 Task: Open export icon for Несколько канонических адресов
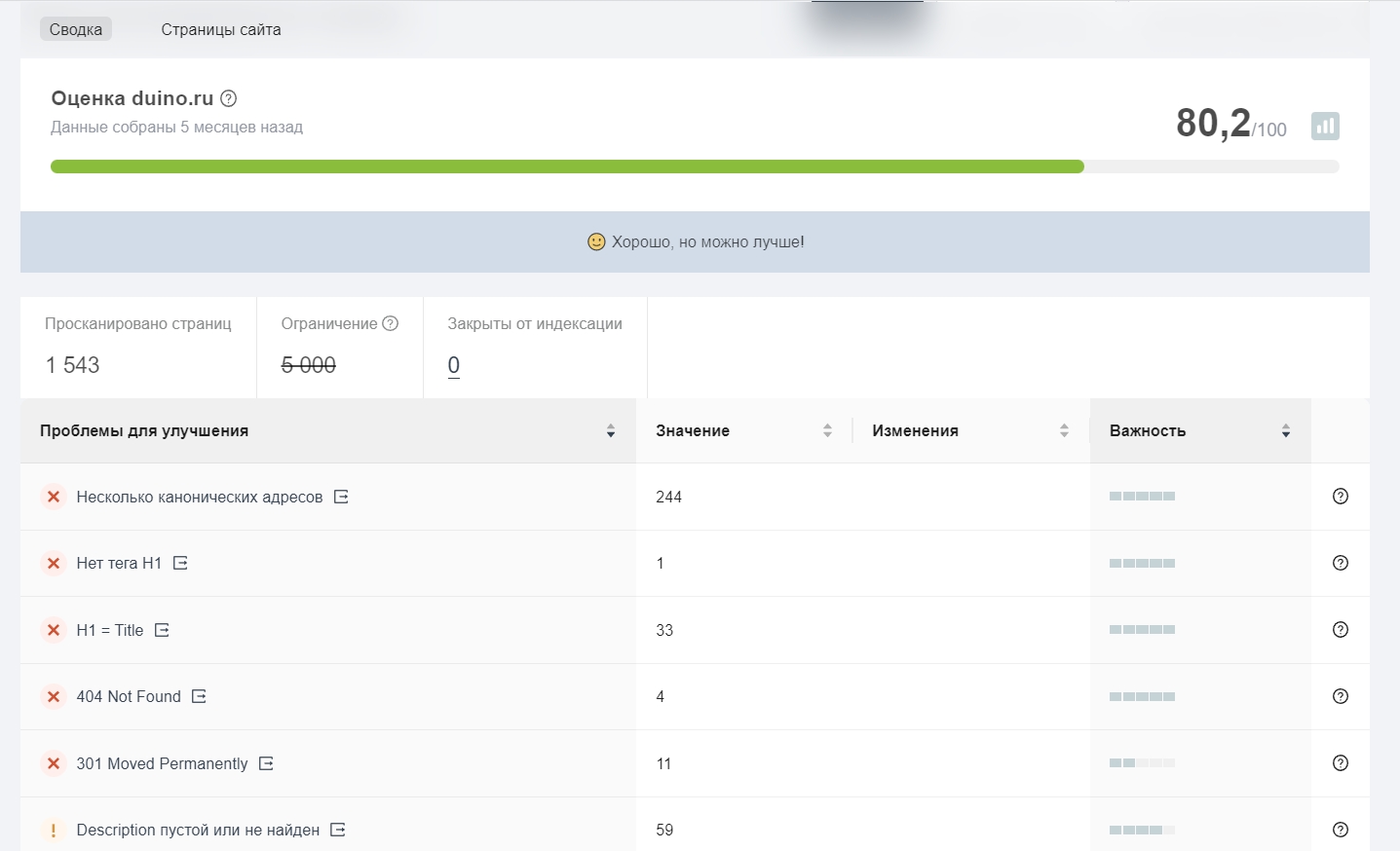pos(341,497)
